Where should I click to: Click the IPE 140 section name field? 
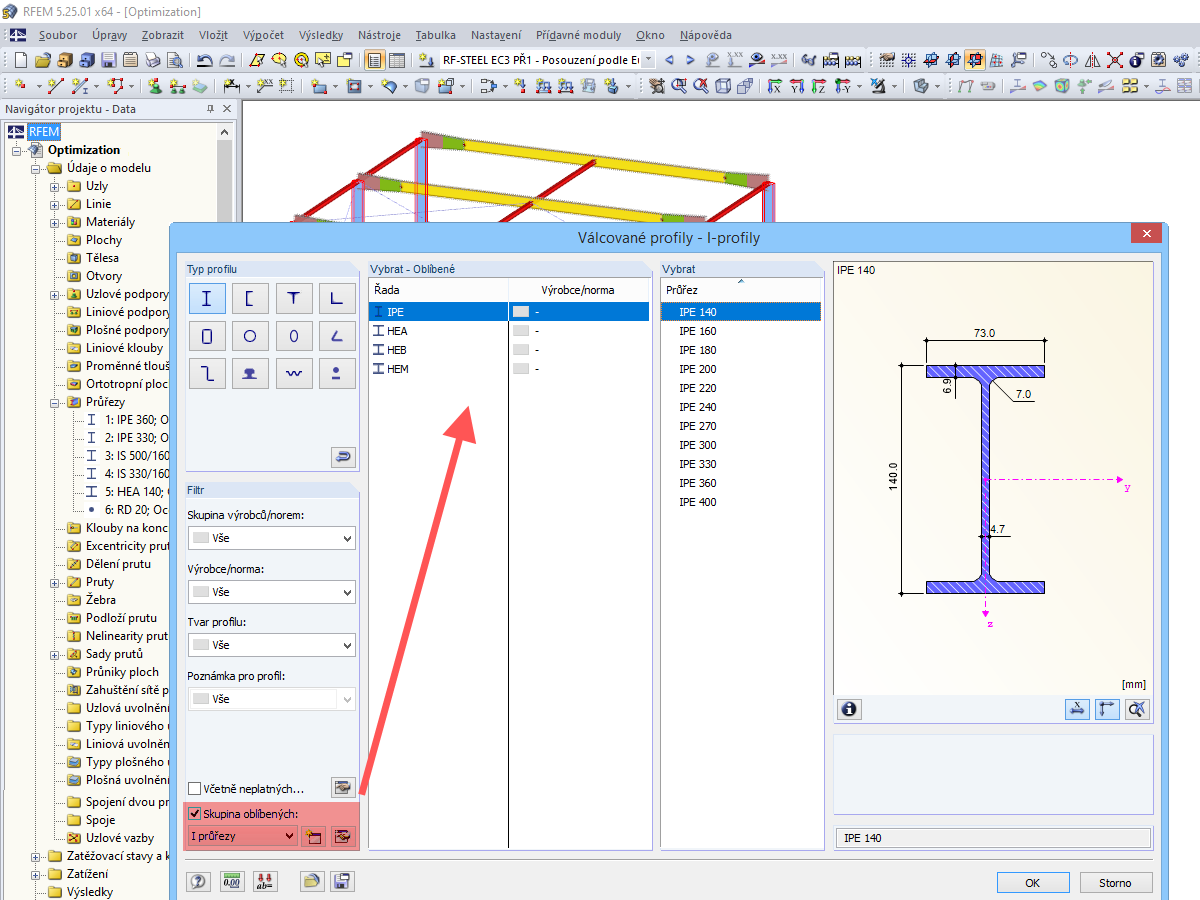pos(992,837)
